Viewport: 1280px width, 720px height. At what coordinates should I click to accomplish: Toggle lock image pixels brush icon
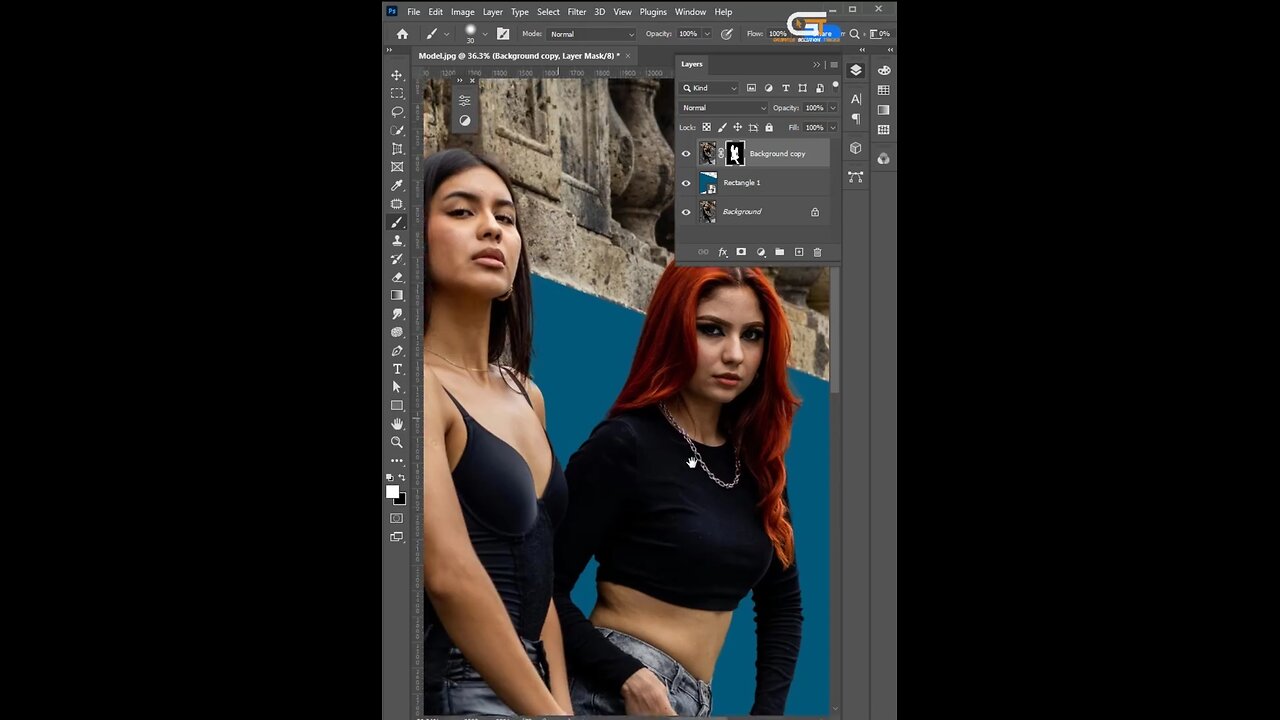coord(722,128)
